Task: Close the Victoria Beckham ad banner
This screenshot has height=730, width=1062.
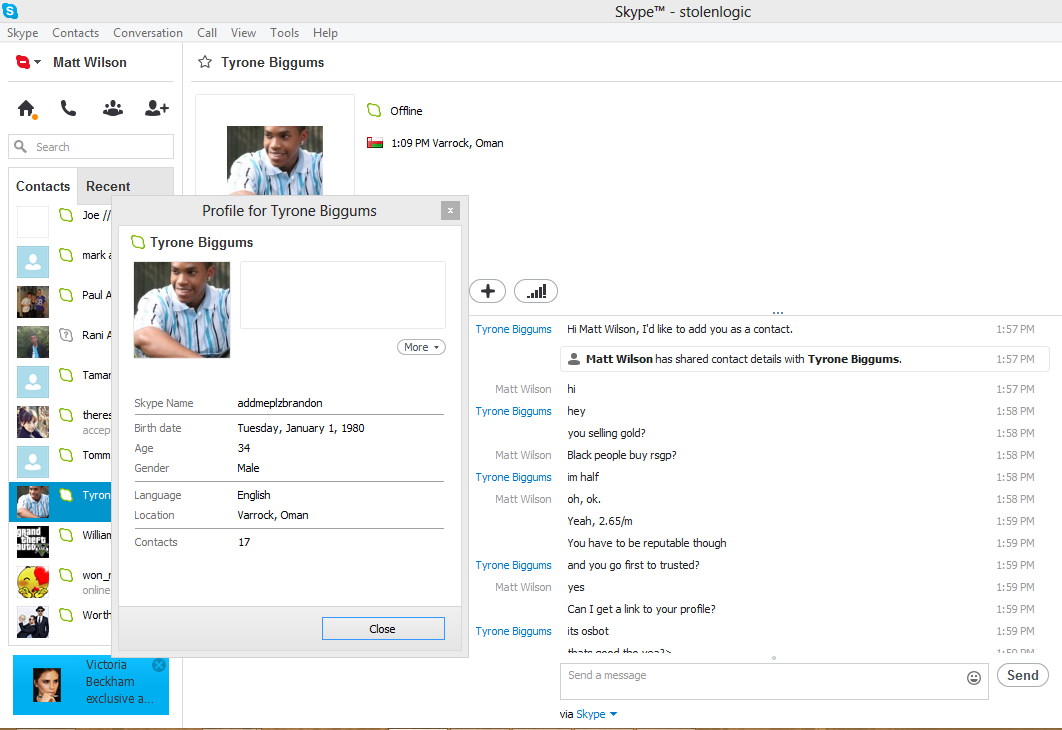Action: tap(159, 665)
